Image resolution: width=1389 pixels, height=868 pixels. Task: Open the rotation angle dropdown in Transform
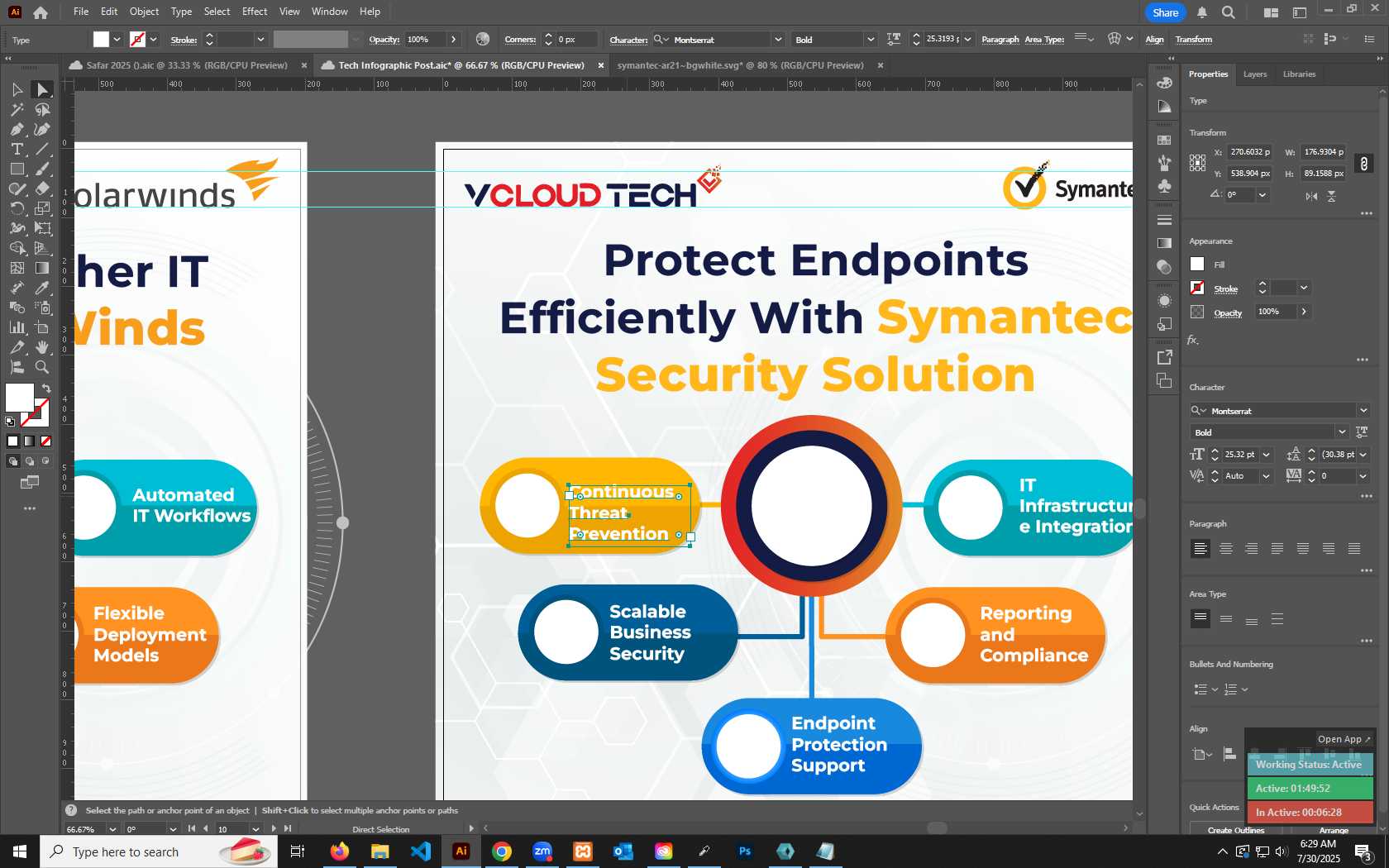[1262, 195]
